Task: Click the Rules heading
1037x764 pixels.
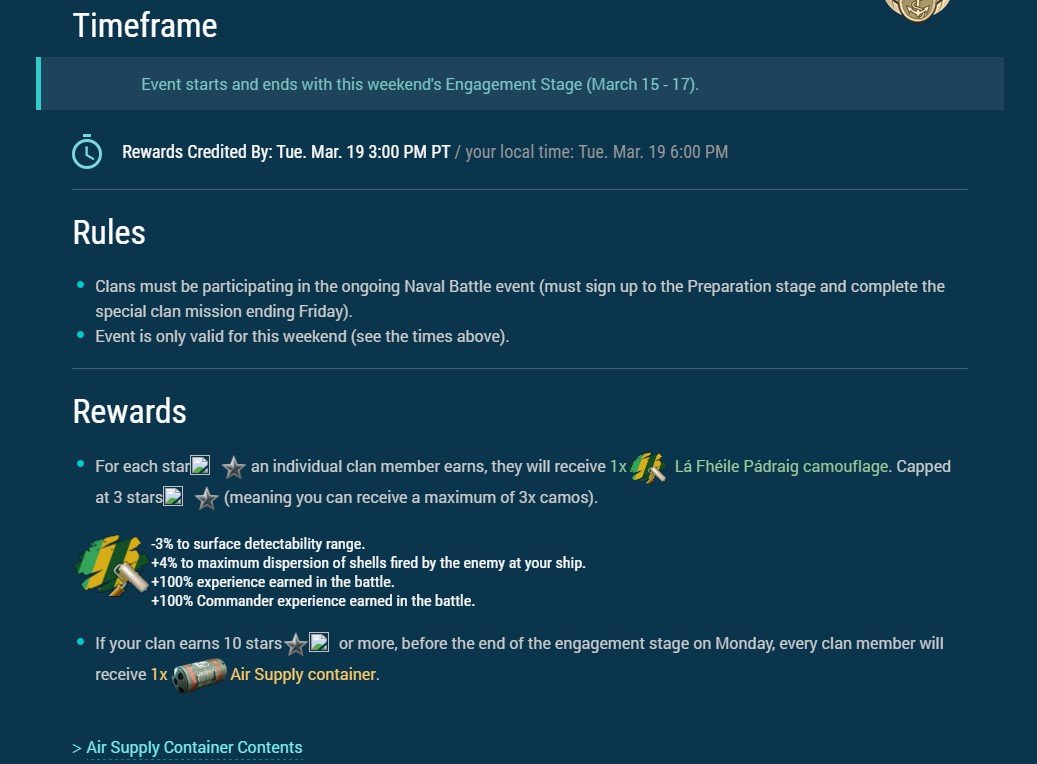Action: (109, 233)
